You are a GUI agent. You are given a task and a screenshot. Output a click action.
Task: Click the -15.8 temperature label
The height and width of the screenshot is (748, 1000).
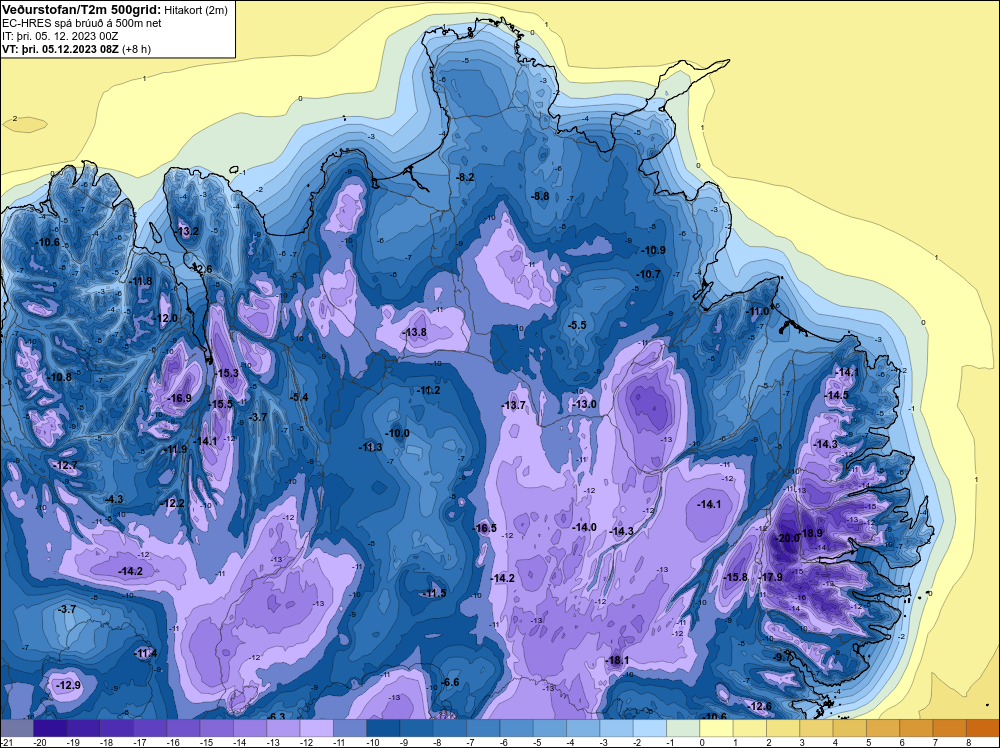736,577
